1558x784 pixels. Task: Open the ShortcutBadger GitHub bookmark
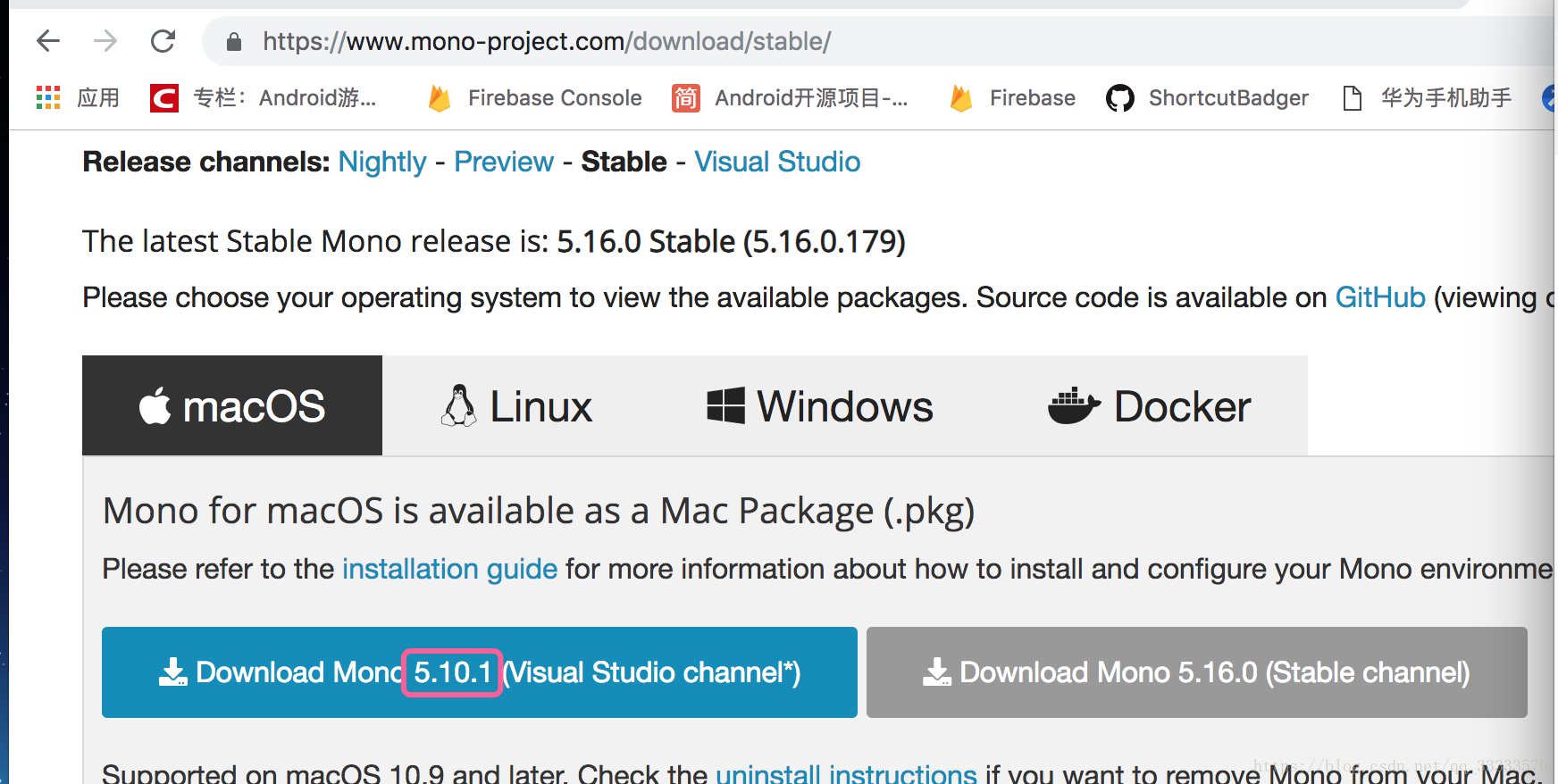tap(1207, 97)
